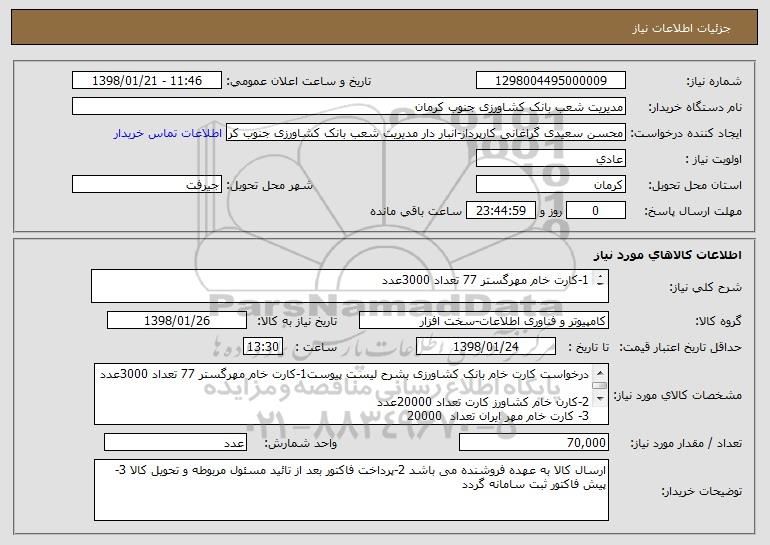Click the section title اطلاعات کالاهای مورد نیاز
The height and width of the screenshot is (545, 770).
[x=668, y=255]
